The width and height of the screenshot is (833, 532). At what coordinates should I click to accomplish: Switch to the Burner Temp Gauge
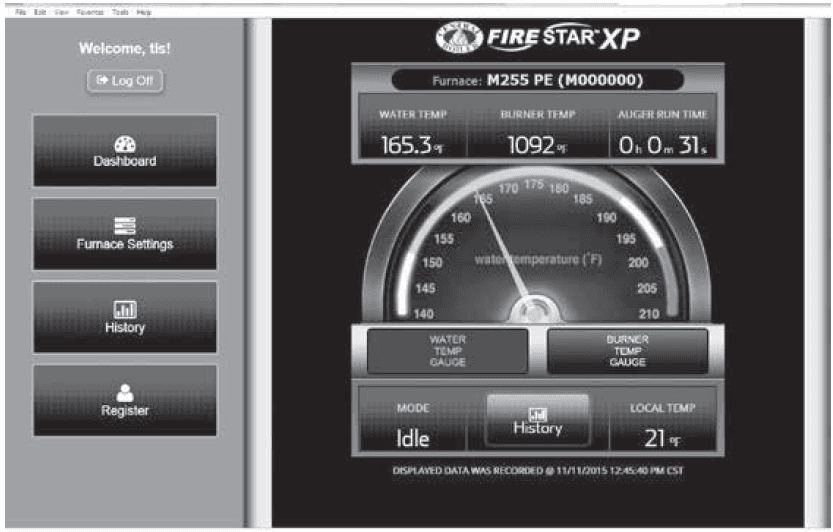coord(627,351)
